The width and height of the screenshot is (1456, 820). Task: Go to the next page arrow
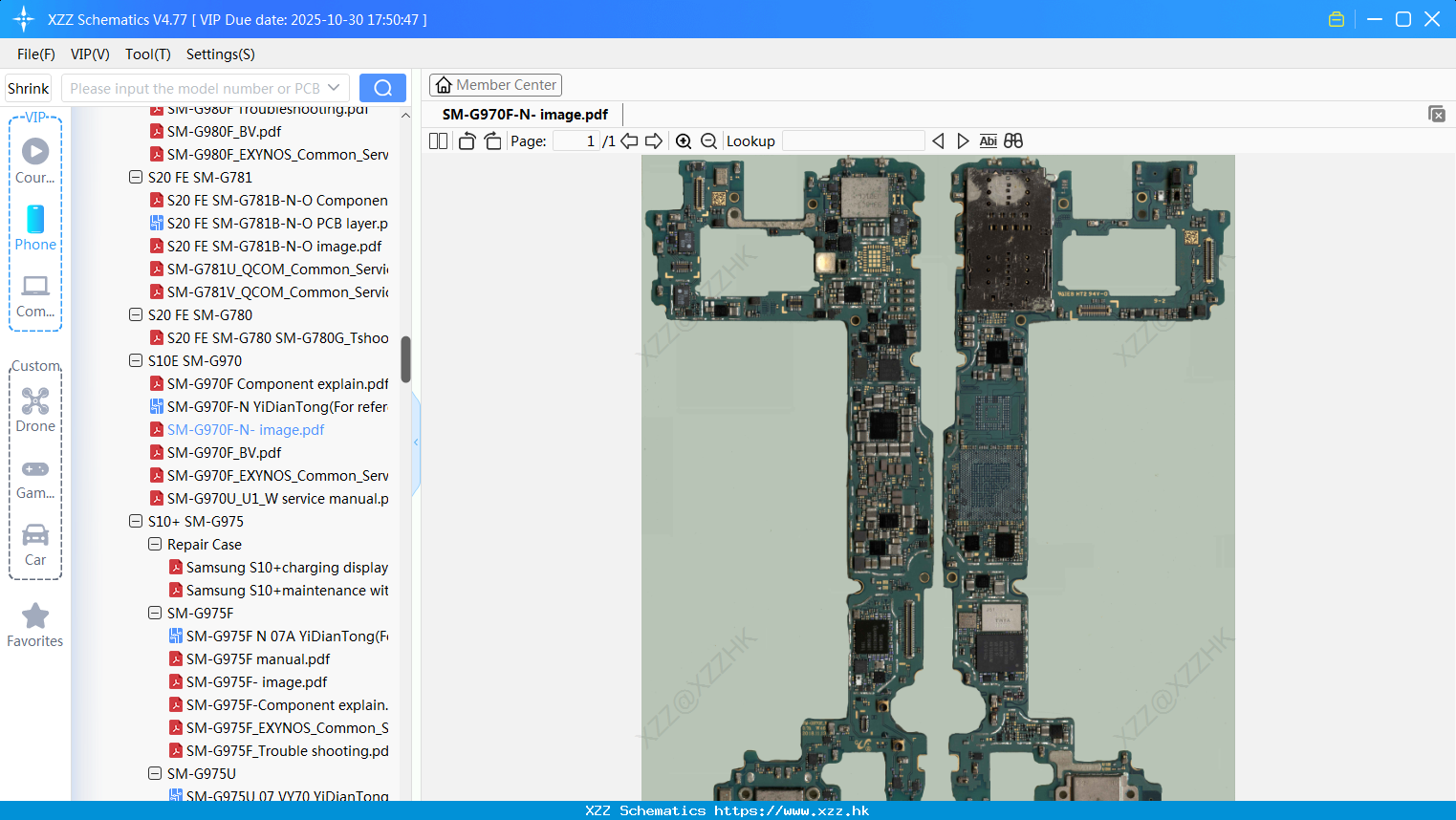[x=654, y=140]
